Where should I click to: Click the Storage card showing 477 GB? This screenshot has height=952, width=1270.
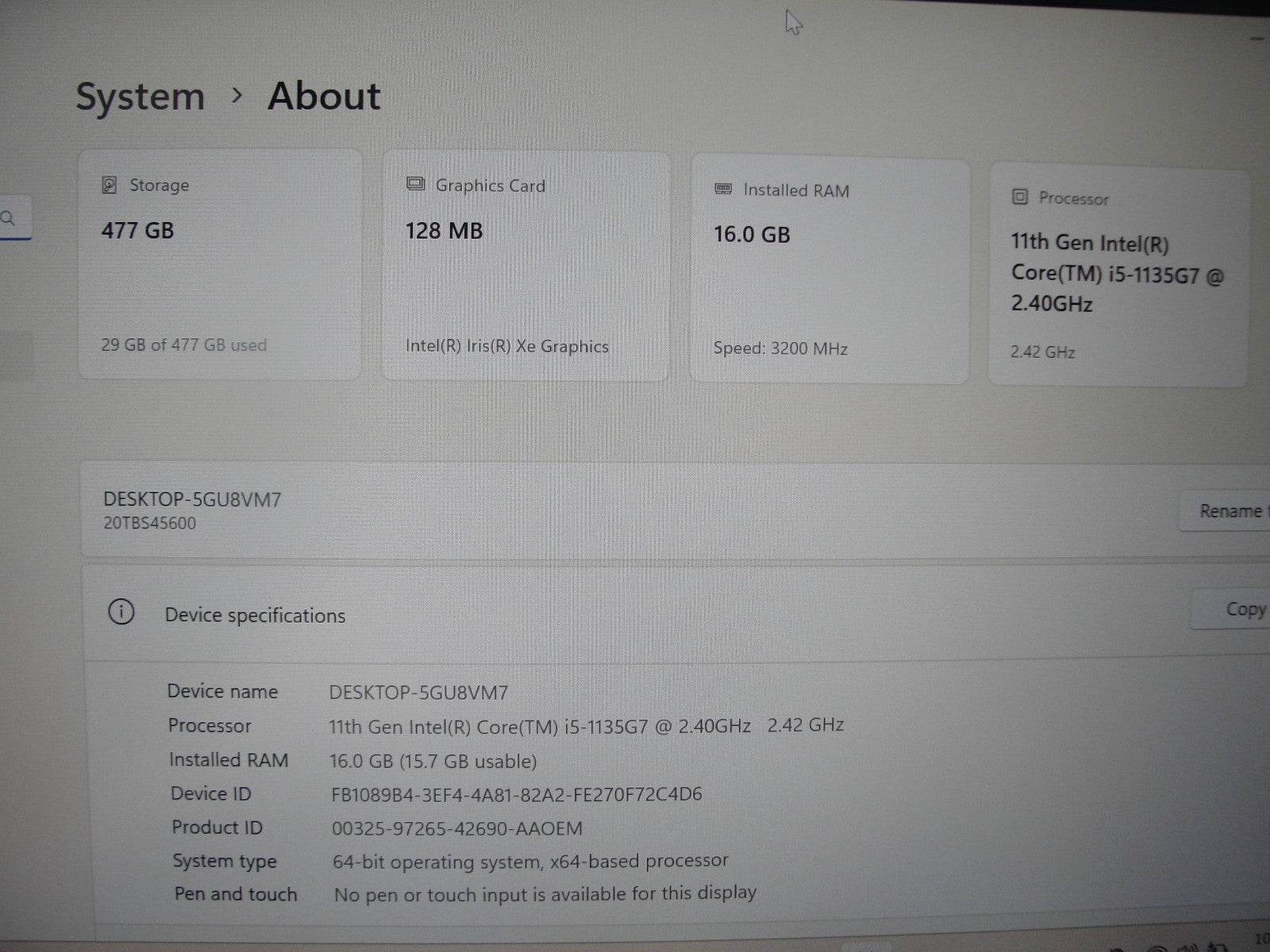[x=220, y=264]
